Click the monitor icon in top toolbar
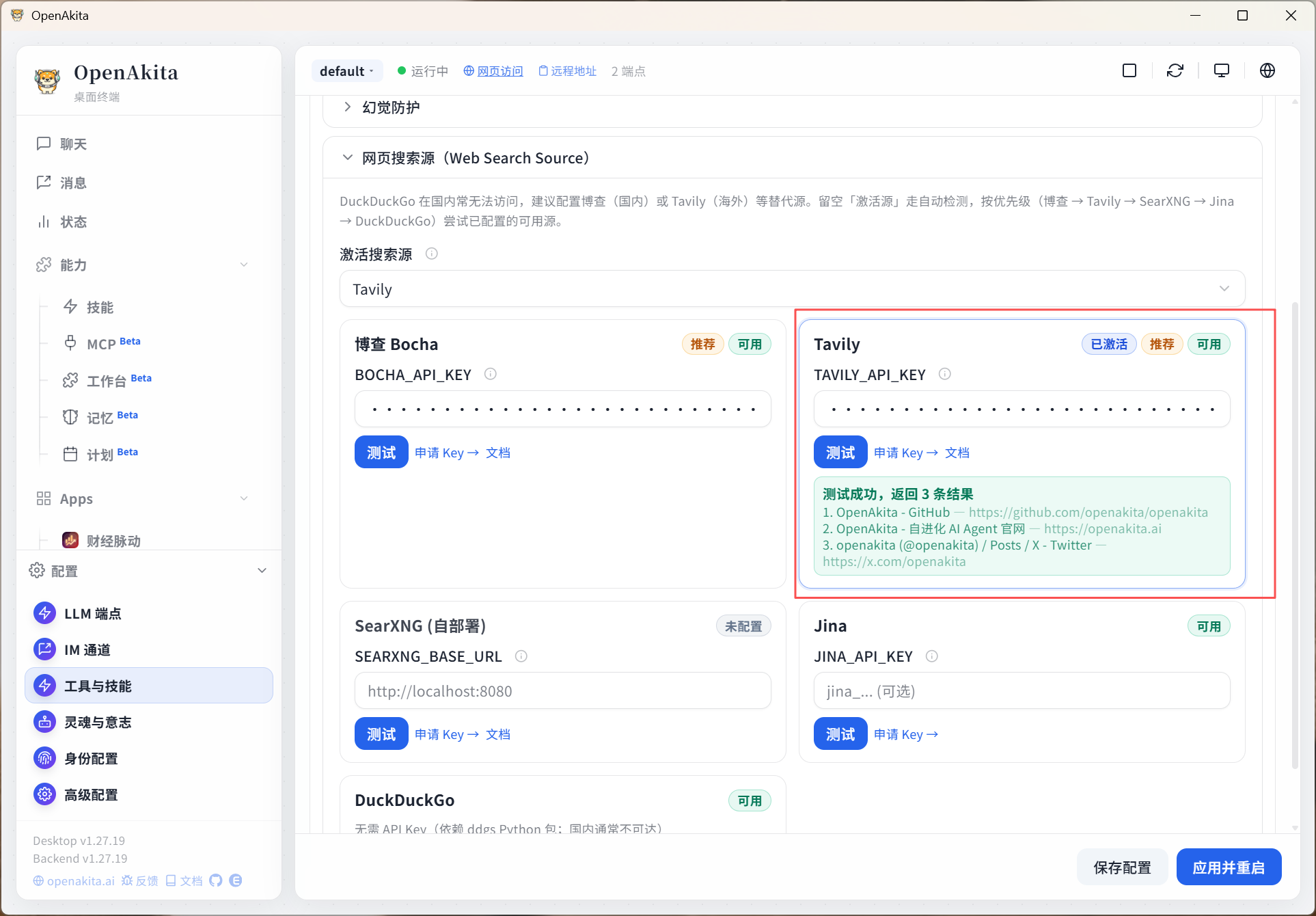Image resolution: width=1316 pixels, height=916 pixels. click(1222, 70)
